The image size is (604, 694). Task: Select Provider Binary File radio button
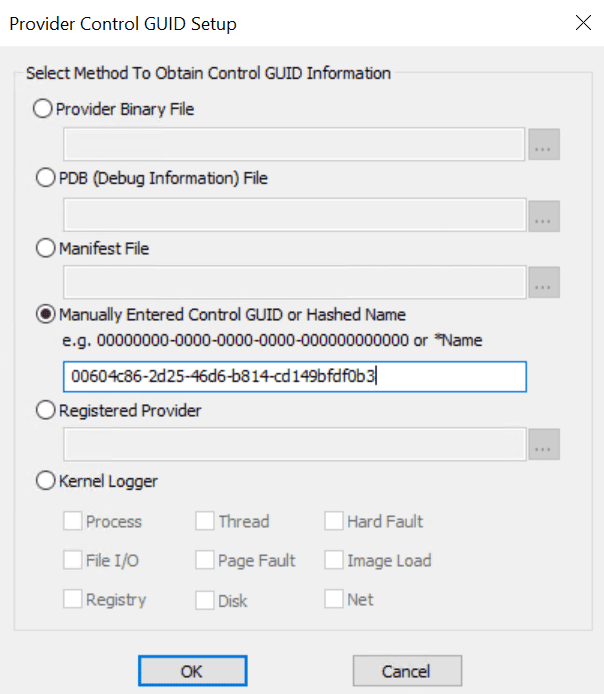pyautogui.click(x=44, y=109)
